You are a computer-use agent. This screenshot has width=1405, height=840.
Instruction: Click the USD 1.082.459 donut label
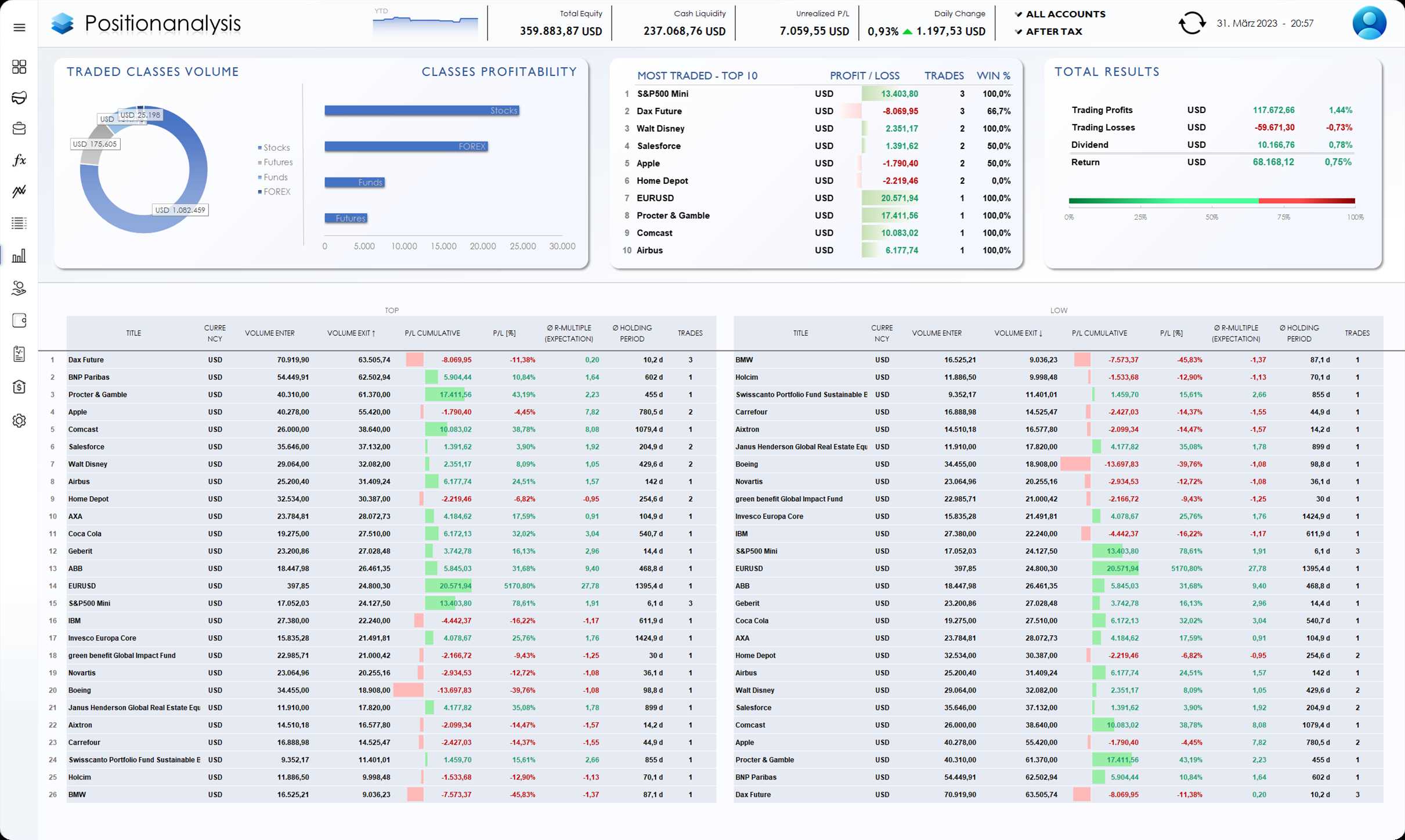click(x=180, y=210)
